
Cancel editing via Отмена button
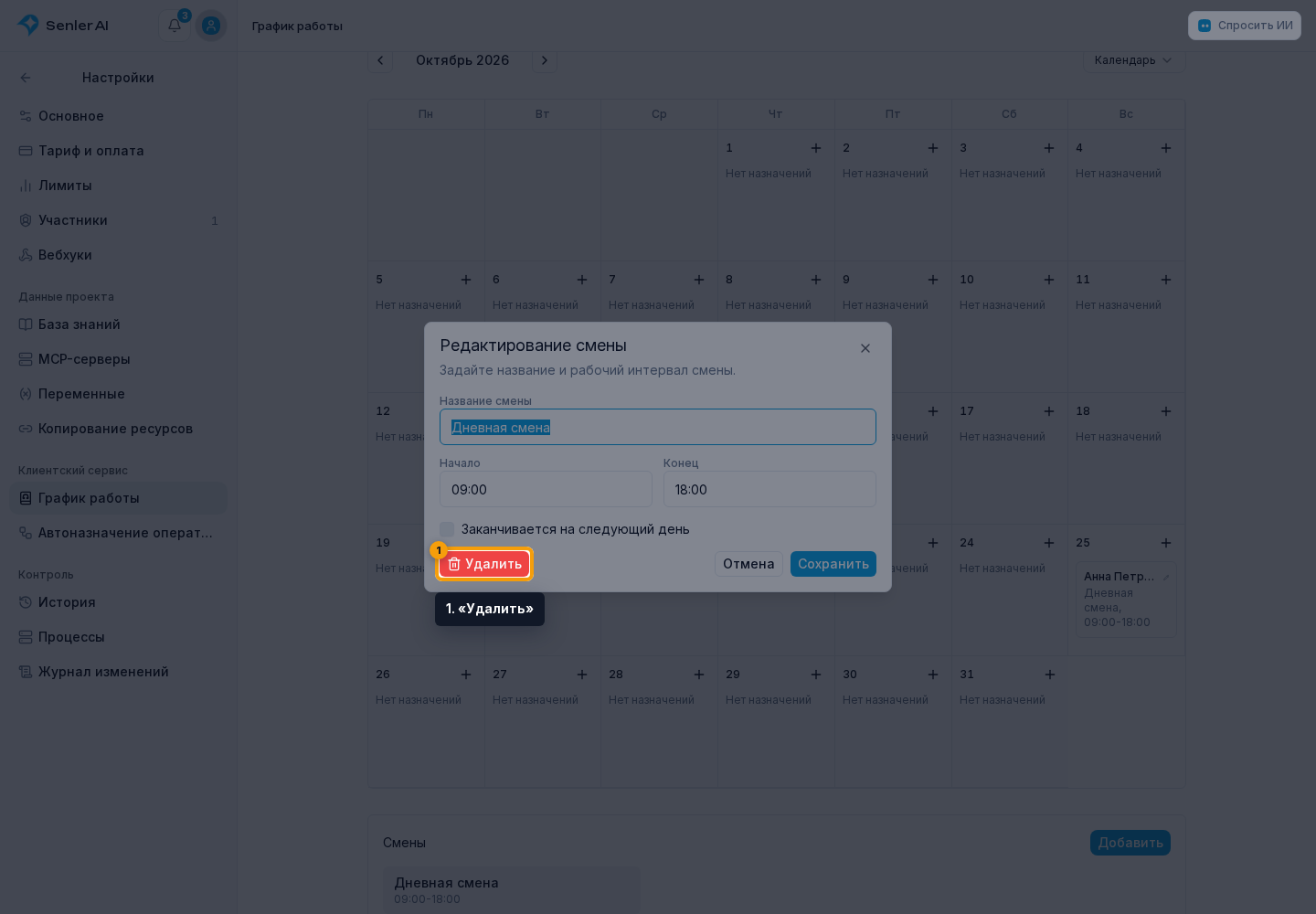click(x=748, y=564)
